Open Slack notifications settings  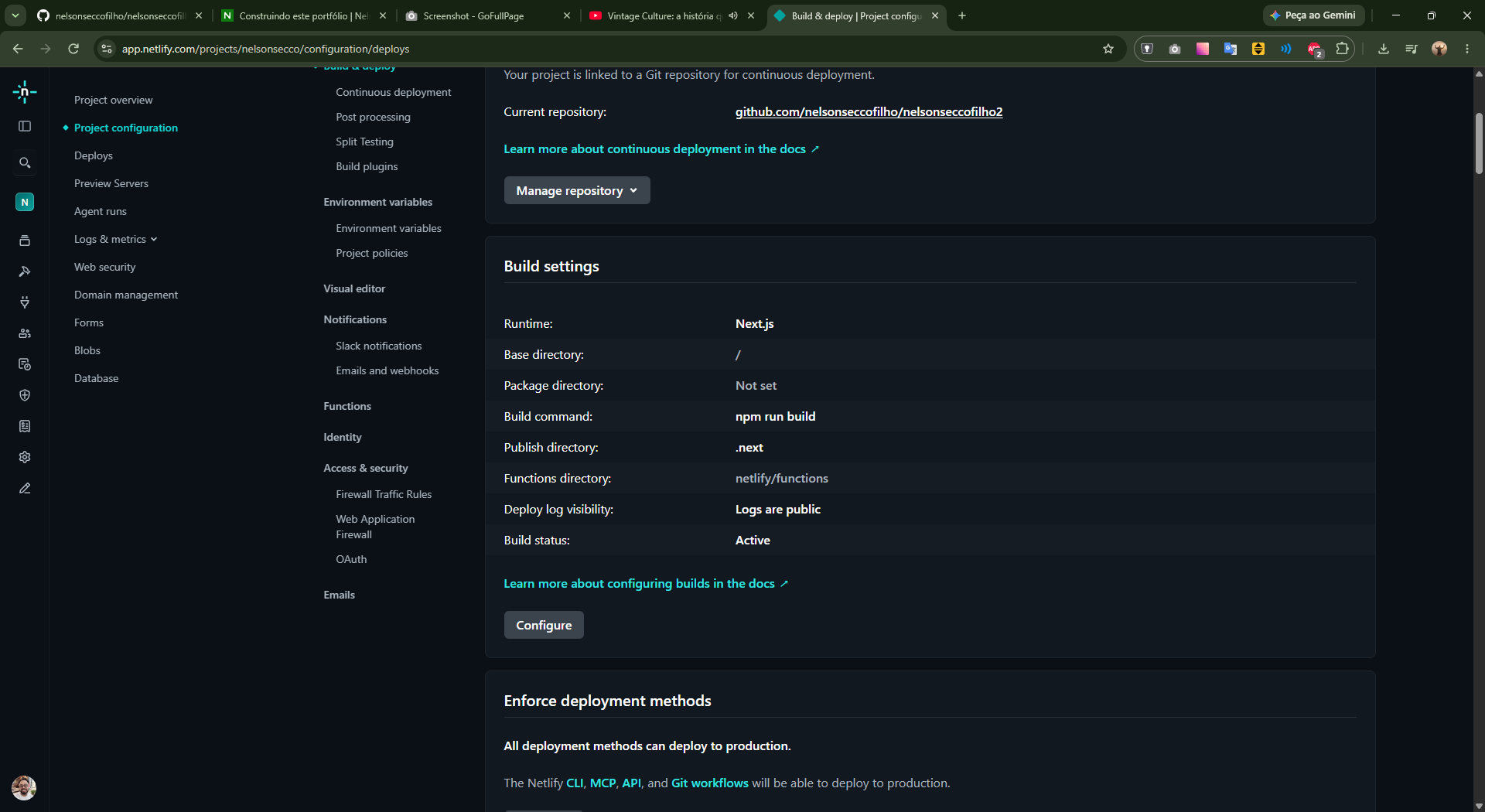point(378,346)
